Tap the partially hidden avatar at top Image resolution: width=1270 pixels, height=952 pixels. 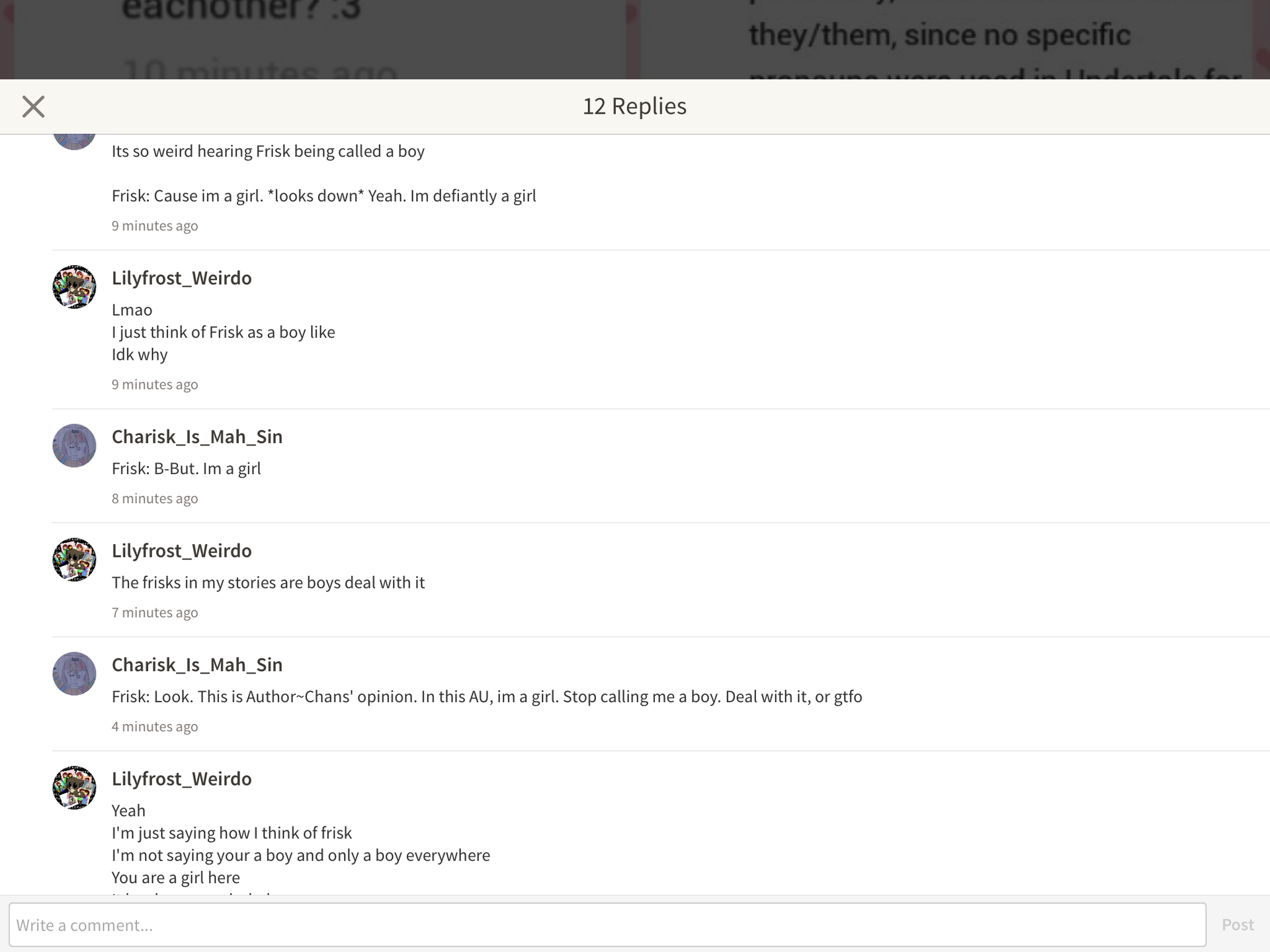pos(74,142)
